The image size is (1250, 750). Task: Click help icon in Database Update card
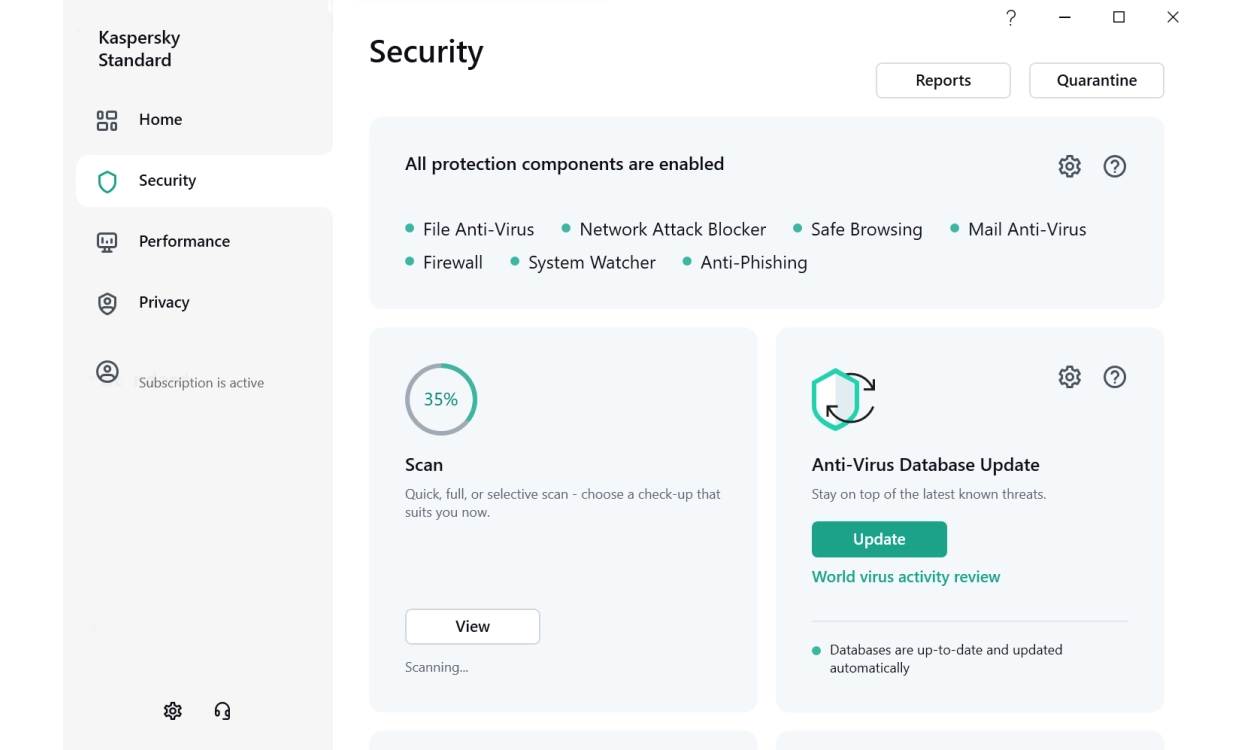click(x=1114, y=377)
